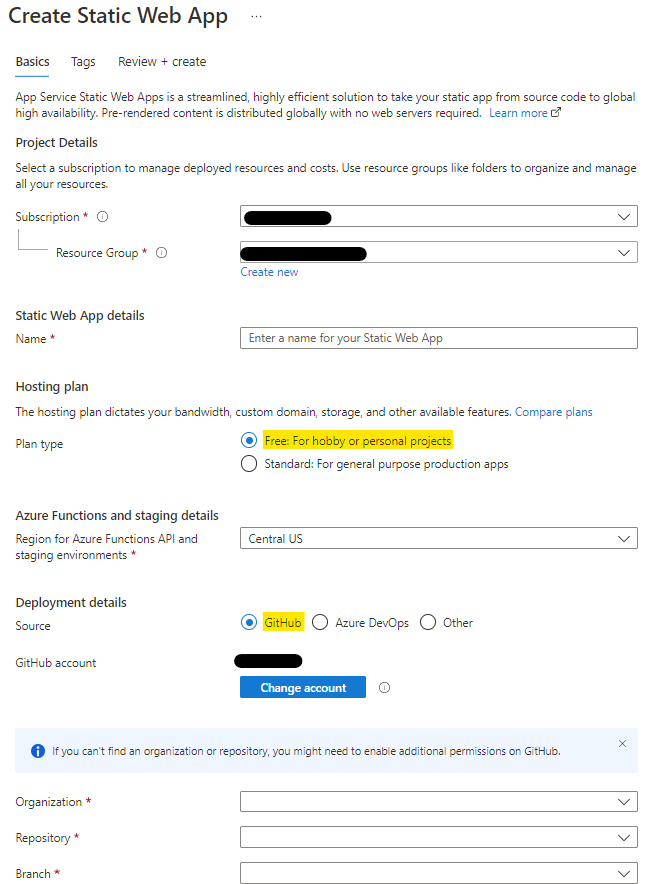649x884 pixels.
Task: Switch to the Basics tab
Action: [x=32, y=61]
